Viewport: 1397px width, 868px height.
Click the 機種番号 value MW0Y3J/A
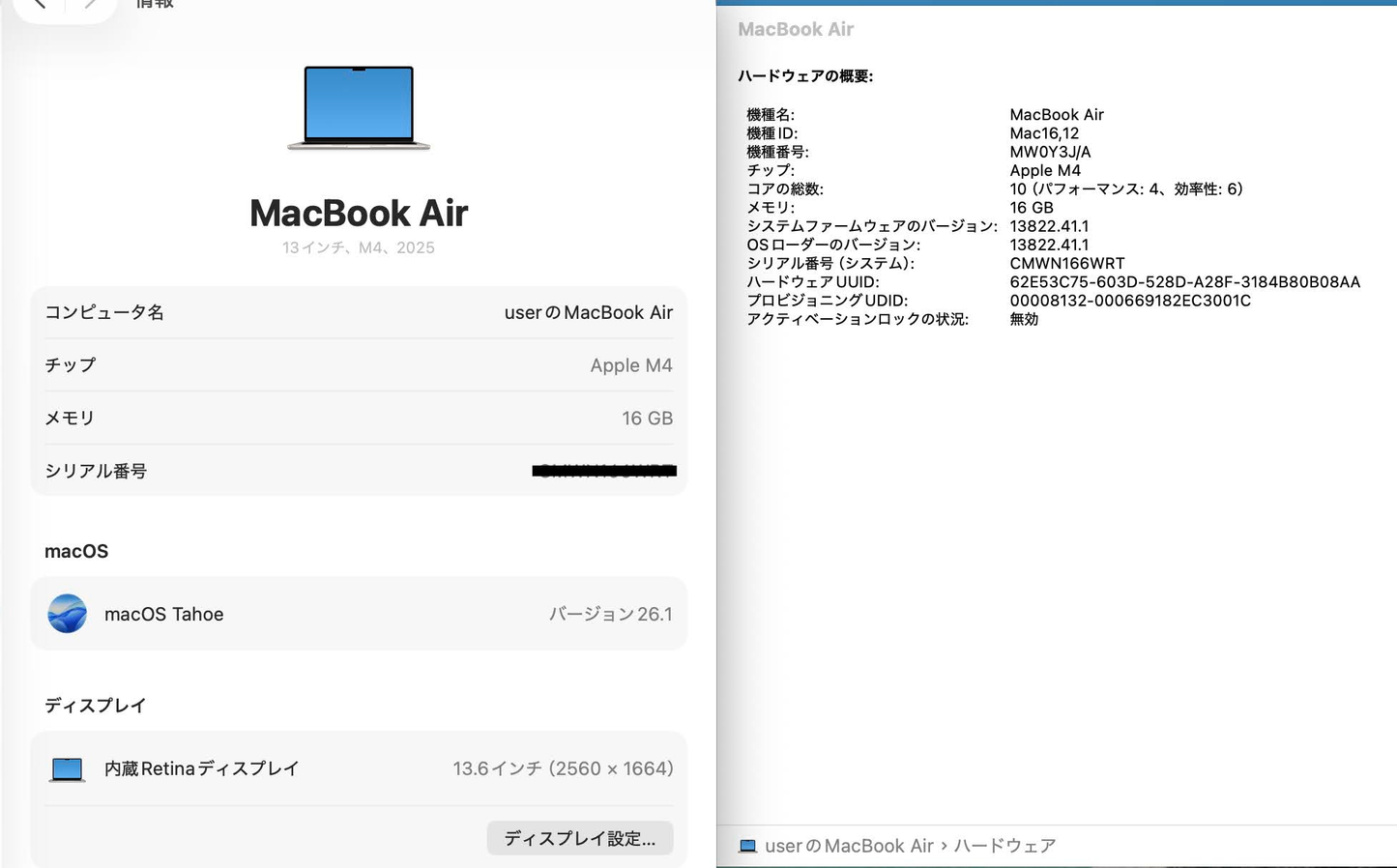pos(1050,152)
